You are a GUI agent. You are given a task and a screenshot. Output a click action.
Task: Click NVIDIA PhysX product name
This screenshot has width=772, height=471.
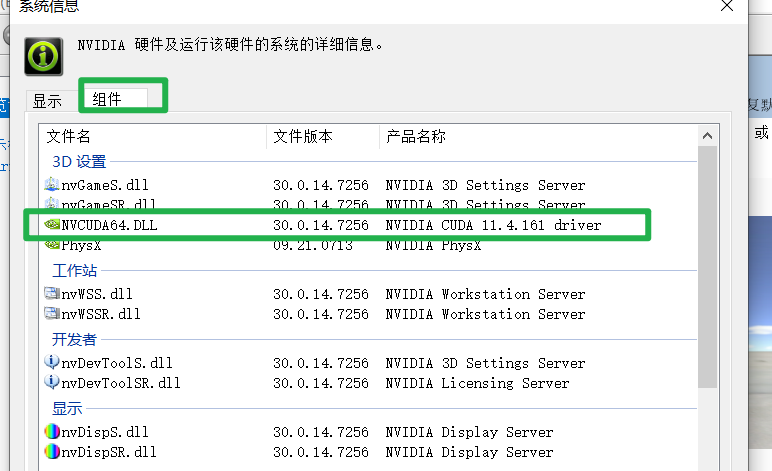pos(433,245)
